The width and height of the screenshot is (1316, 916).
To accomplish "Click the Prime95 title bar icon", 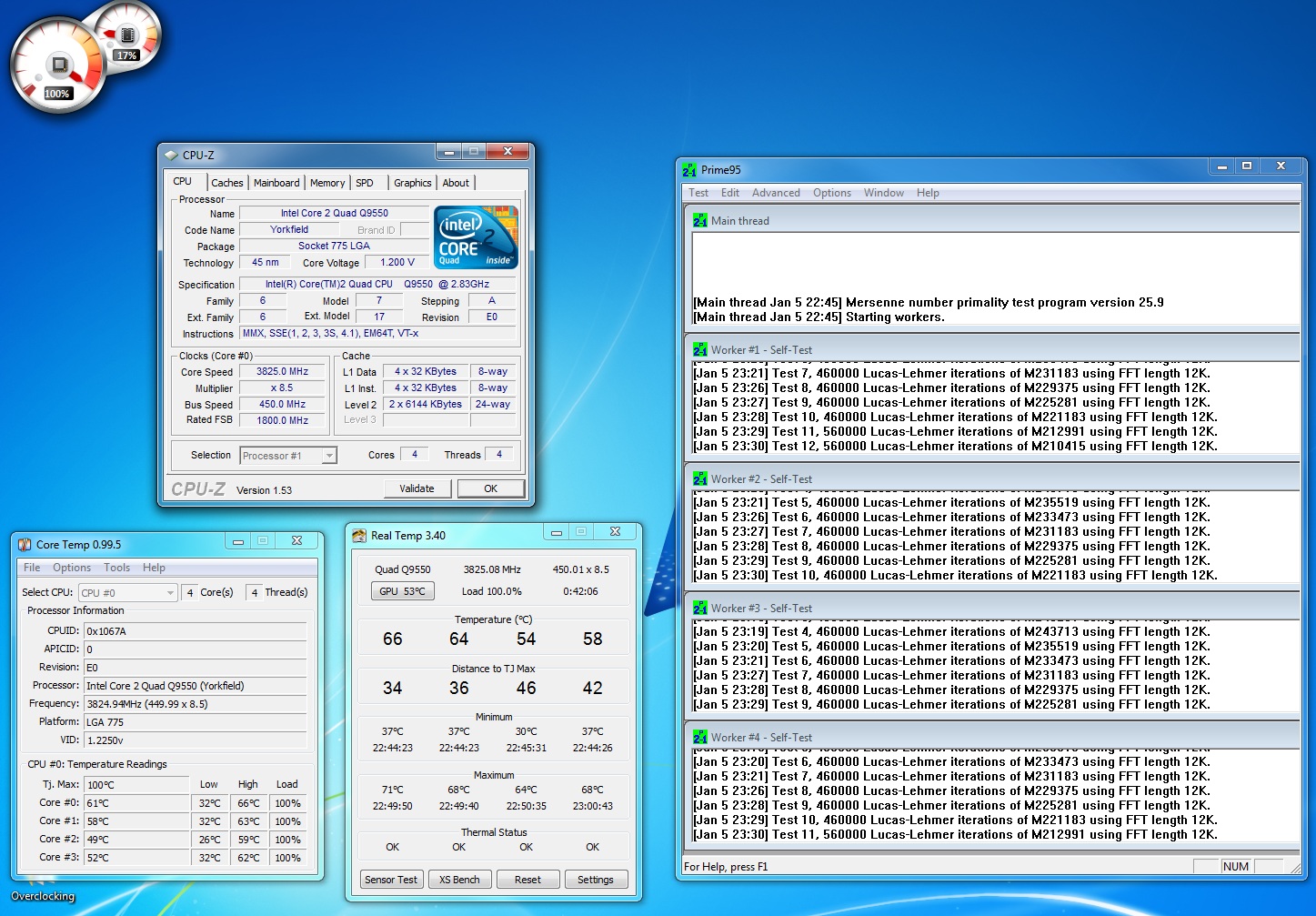I will point(689,170).
